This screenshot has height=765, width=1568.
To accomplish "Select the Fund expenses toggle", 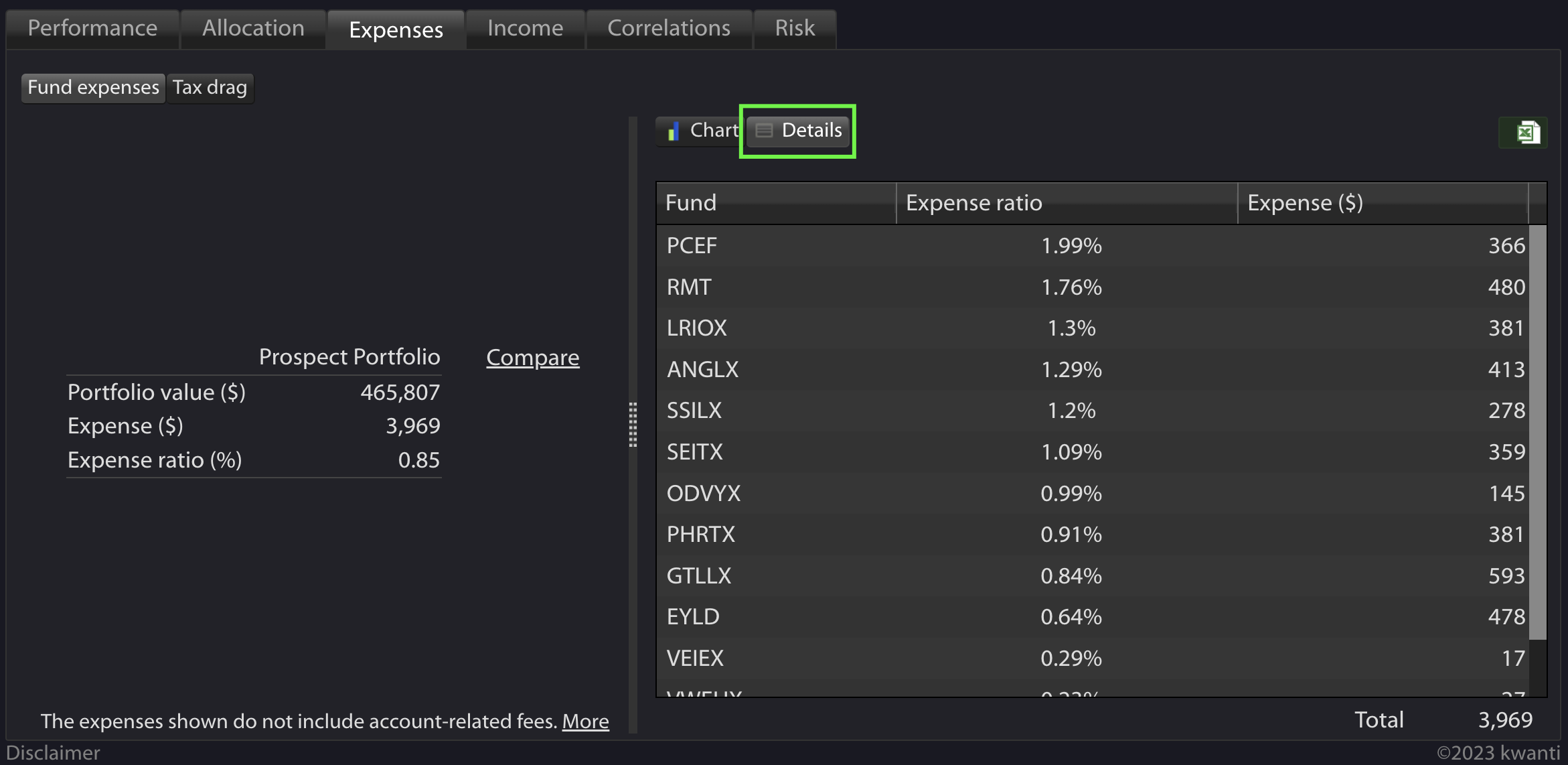I will point(92,87).
